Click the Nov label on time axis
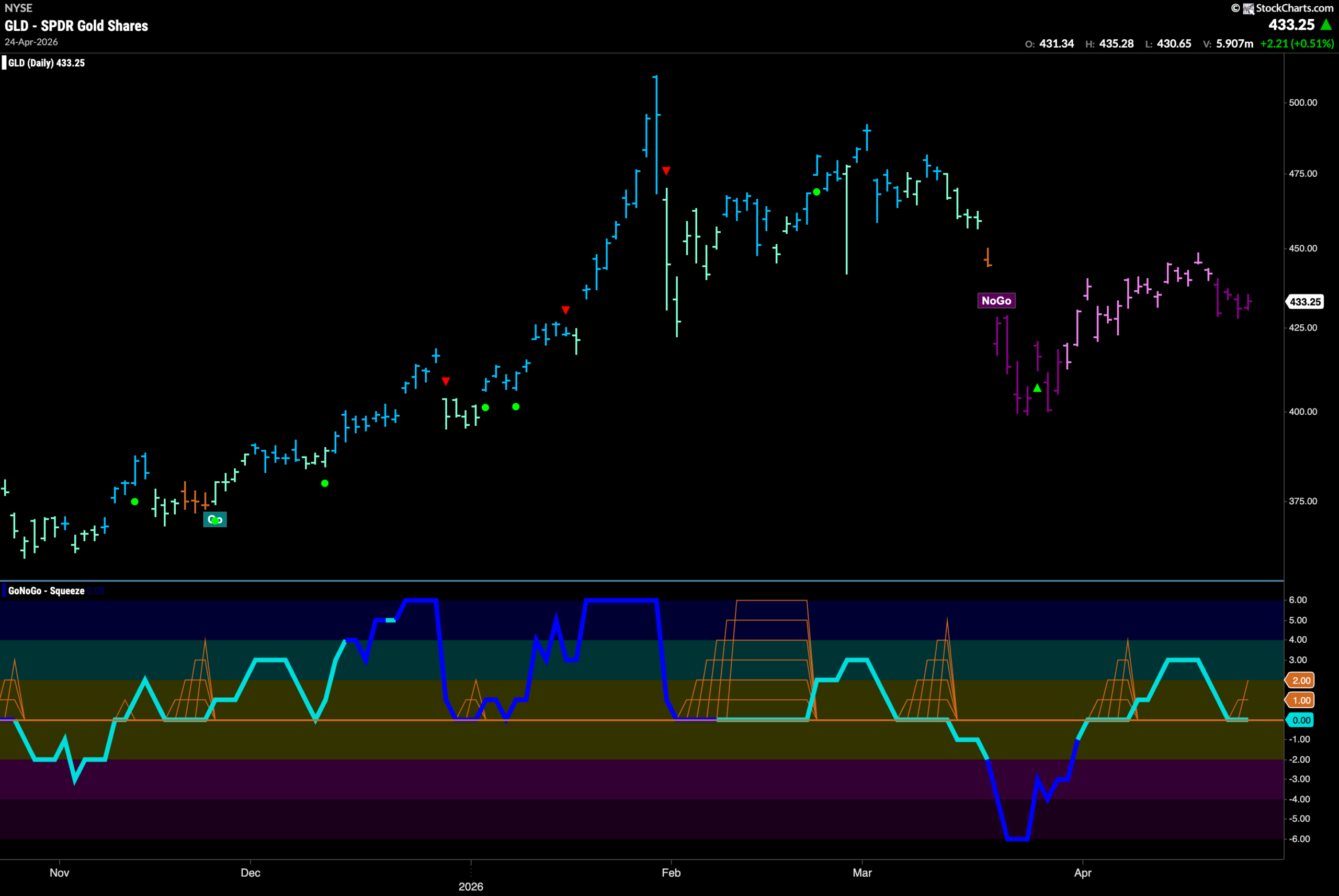This screenshot has height=896, width=1339. tap(60, 872)
